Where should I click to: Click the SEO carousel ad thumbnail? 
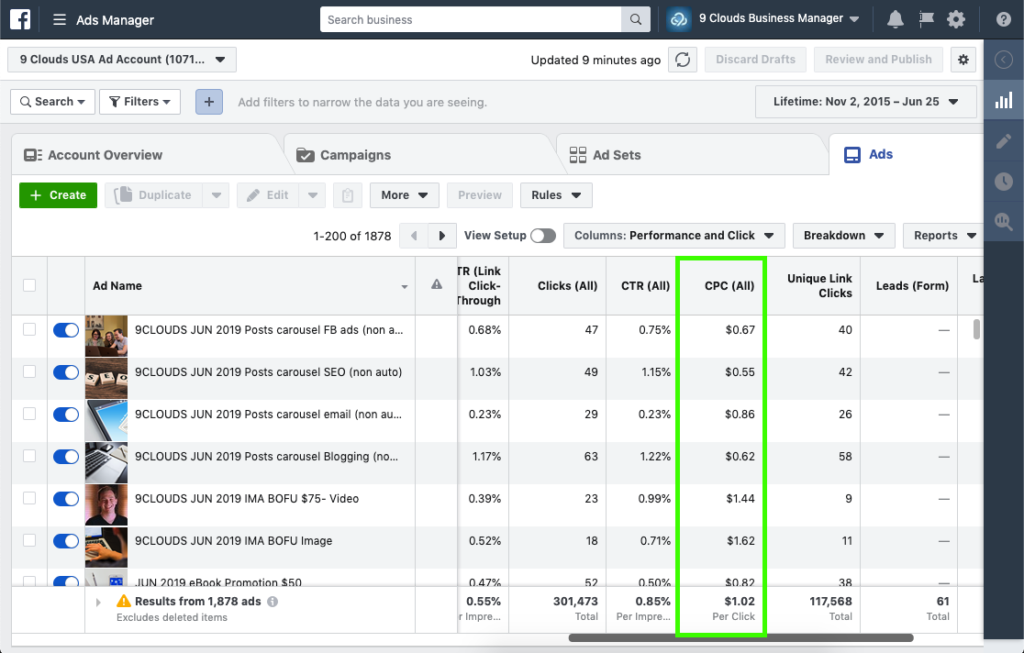[x=106, y=378]
